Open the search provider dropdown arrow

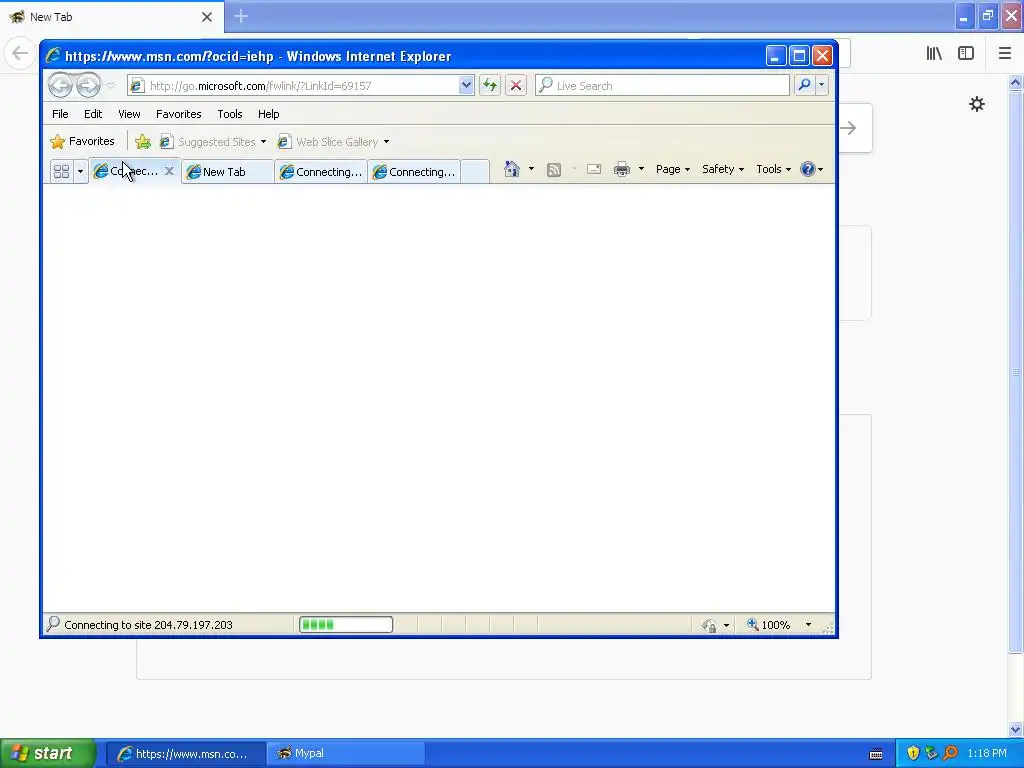[x=822, y=86]
